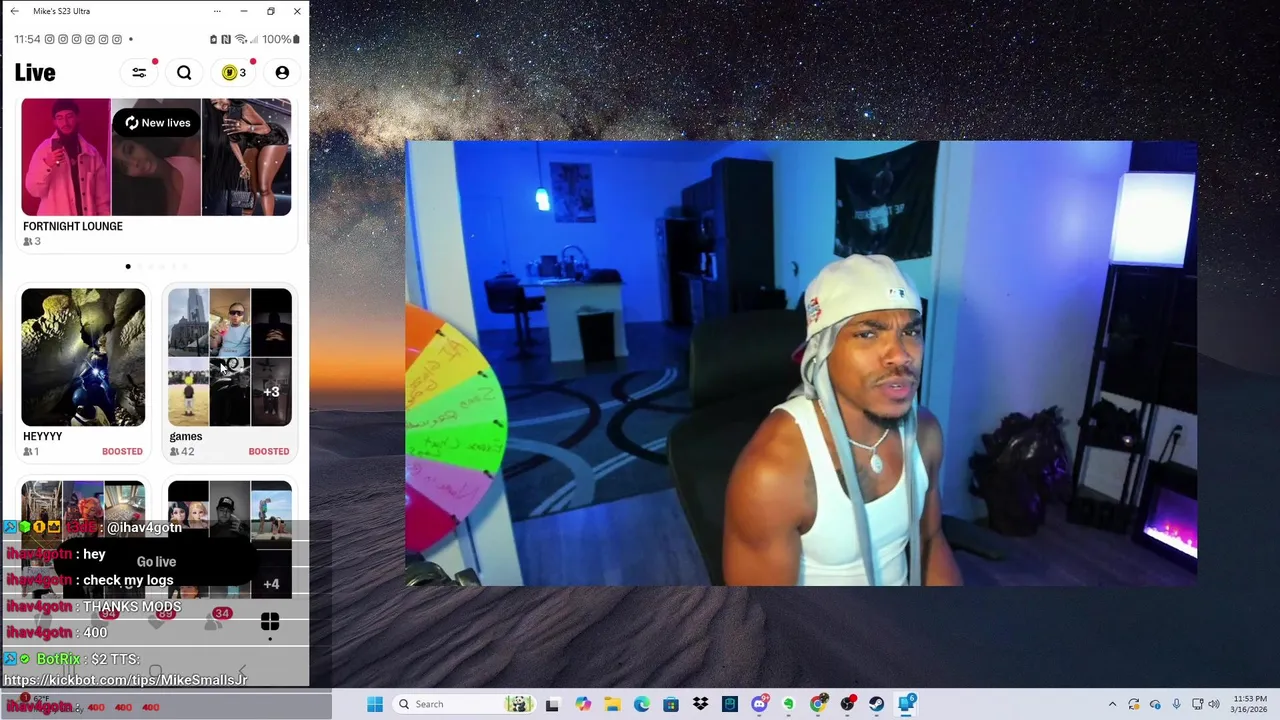Tap the +3 overlay on games room
1280x720 pixels.
pyautogui.click(x=271, y=391)
